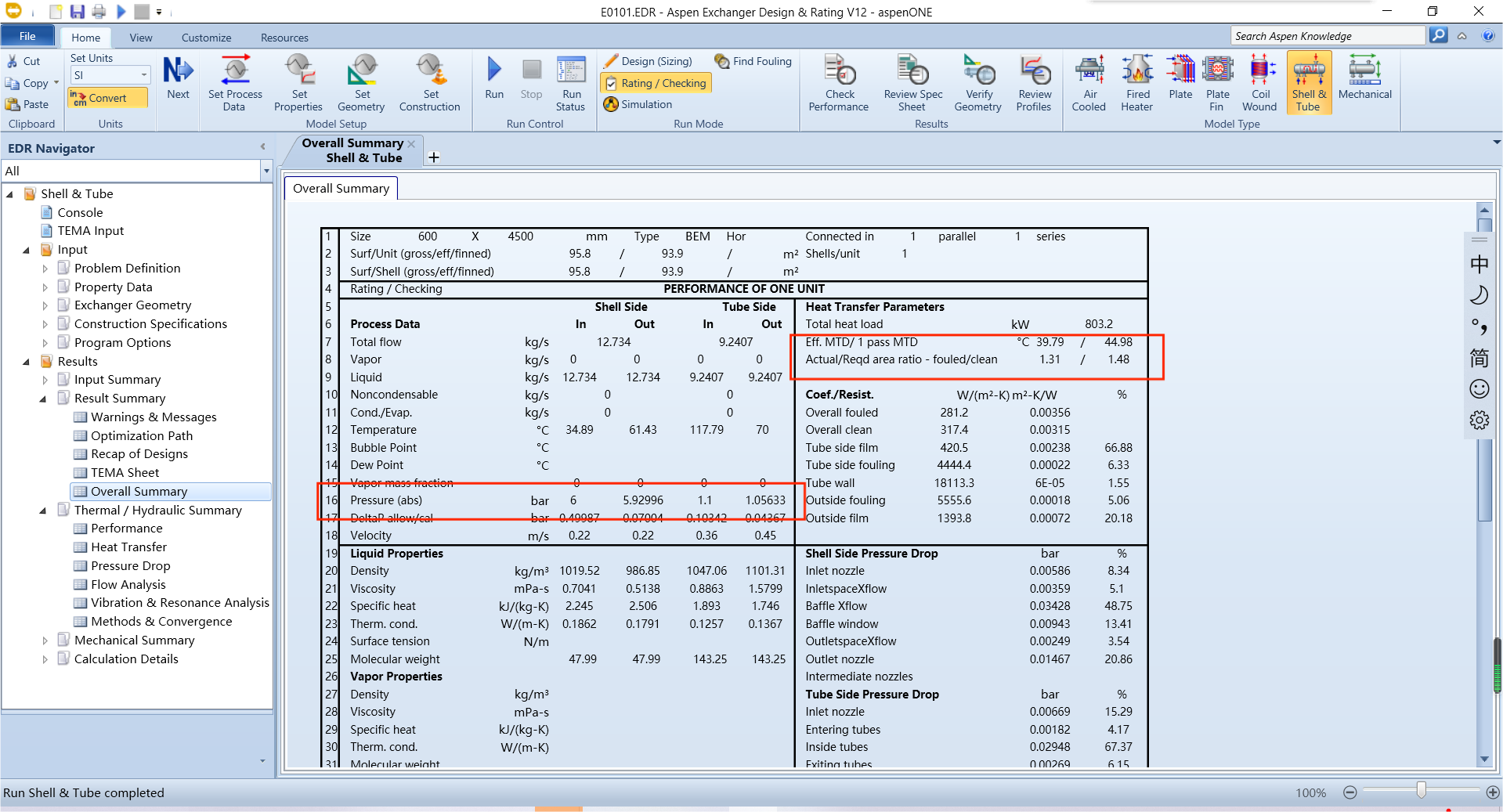The image size is (1503, 812).
Task: Open TEMA Sheet in navigator
Action: click(x=125, y=473)
